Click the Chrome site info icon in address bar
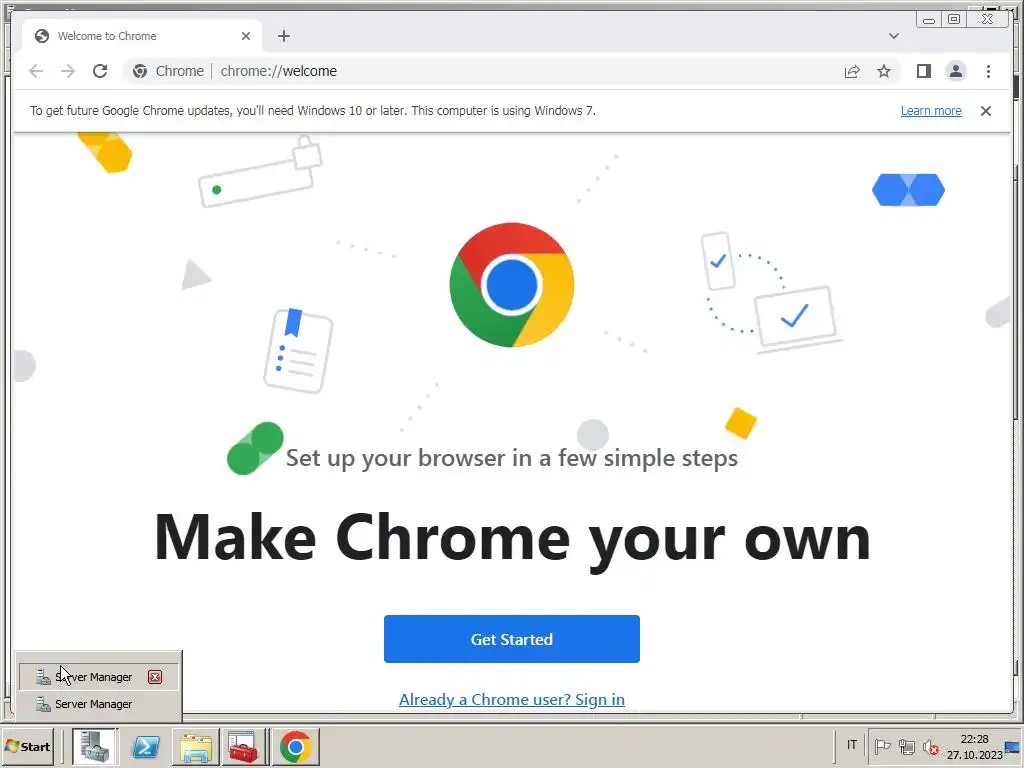The width and height of the screenshot is (1024, 768). click(140, 71)
